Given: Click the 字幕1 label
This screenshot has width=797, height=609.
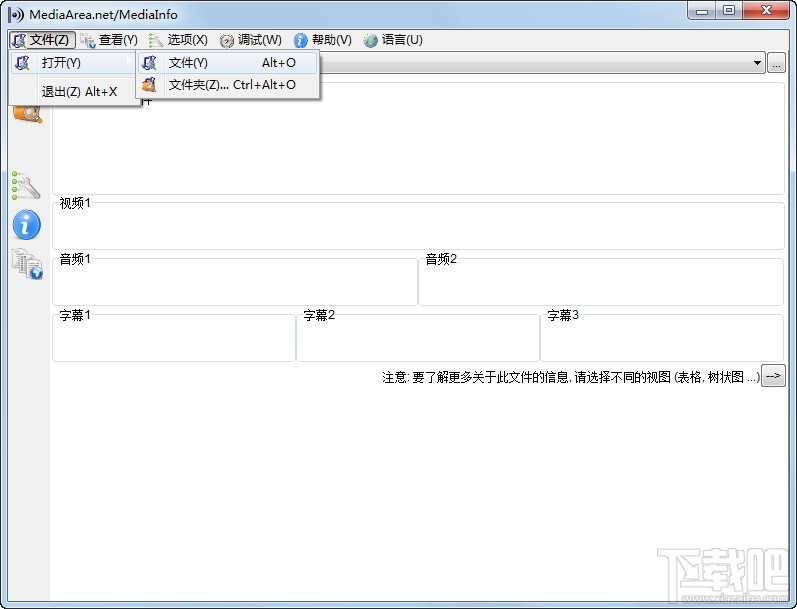Looking at the screenshot, I should pyautogui.click(x=75, y=315).
